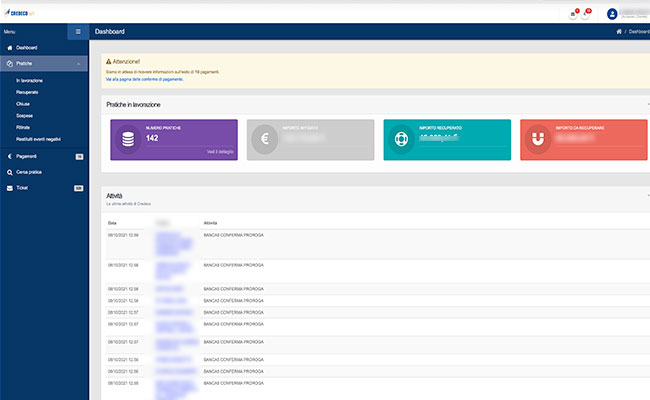This screenshot has width=650, height=400.
Task: Open the Chiuse submenu item
Action: click(23, 104)
